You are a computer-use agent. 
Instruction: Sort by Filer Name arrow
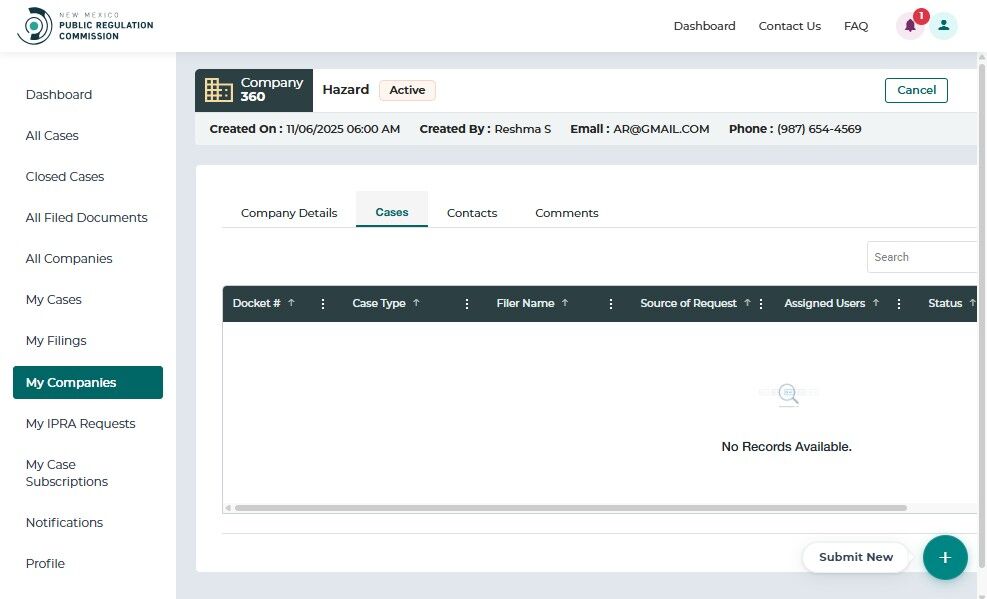click(x=565, y=303)
